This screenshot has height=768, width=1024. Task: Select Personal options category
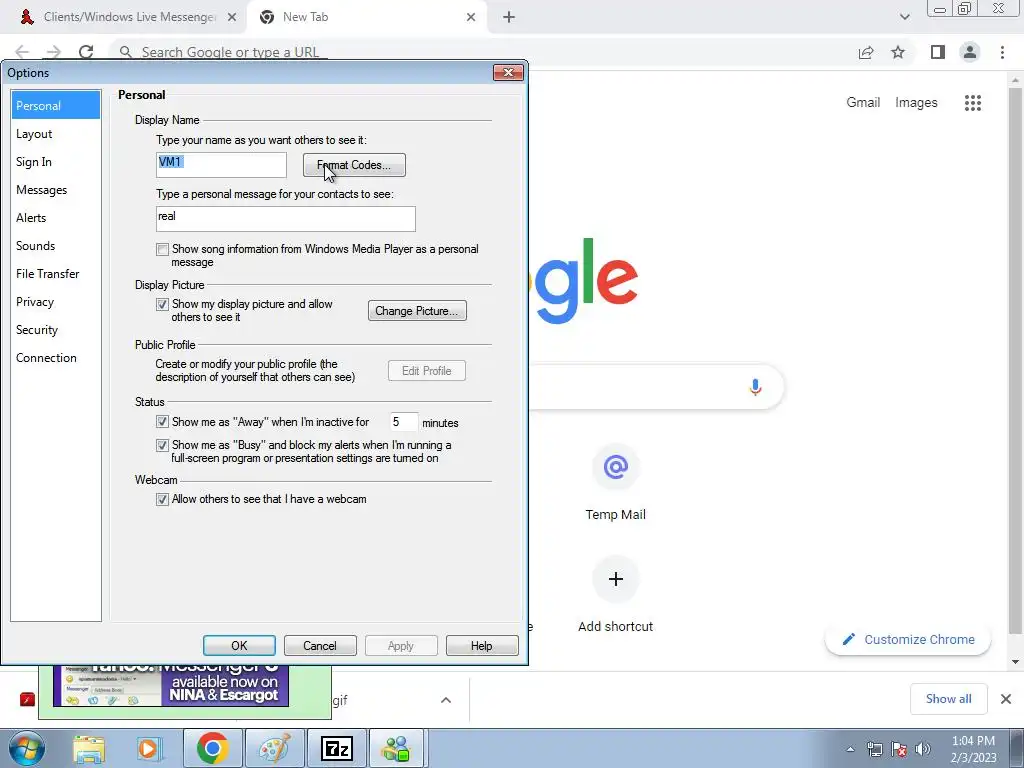(56, 105)
